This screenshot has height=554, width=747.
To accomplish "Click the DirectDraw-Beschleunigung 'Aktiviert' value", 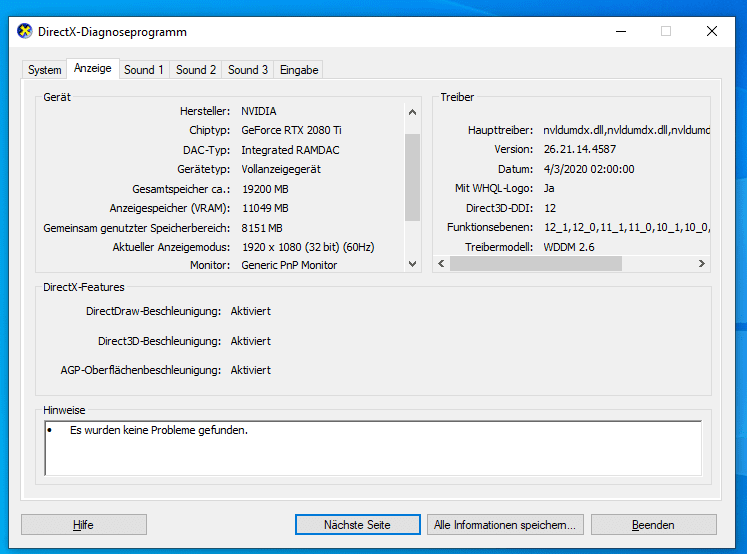I will coord(251,311).
